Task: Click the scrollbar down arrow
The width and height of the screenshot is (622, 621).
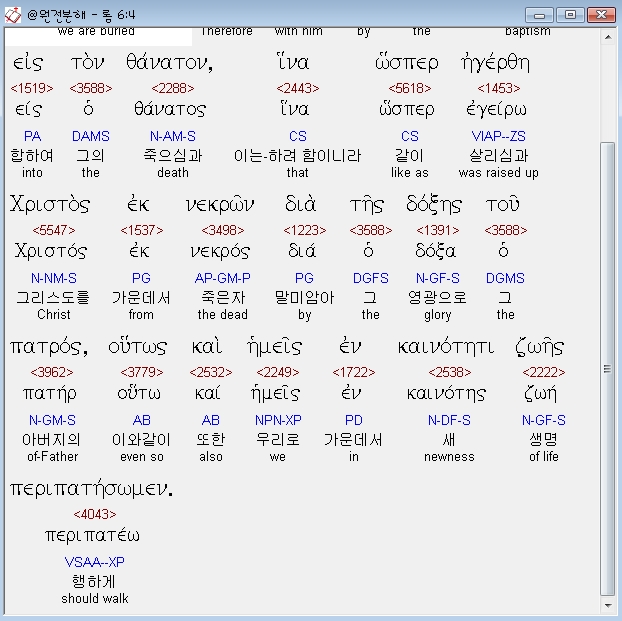Action: 608,606
